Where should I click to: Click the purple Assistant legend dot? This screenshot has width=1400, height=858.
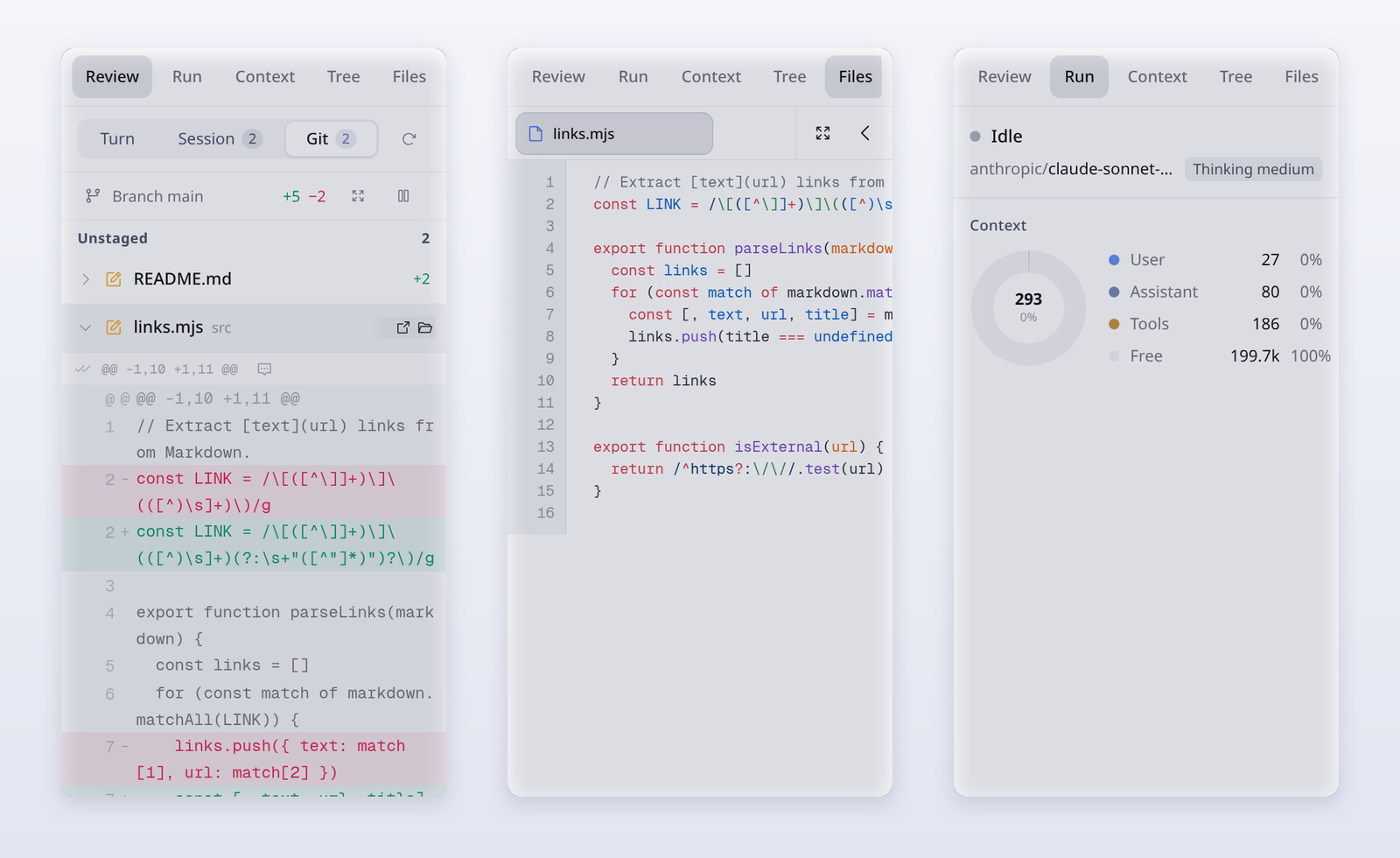point(1114,292)
